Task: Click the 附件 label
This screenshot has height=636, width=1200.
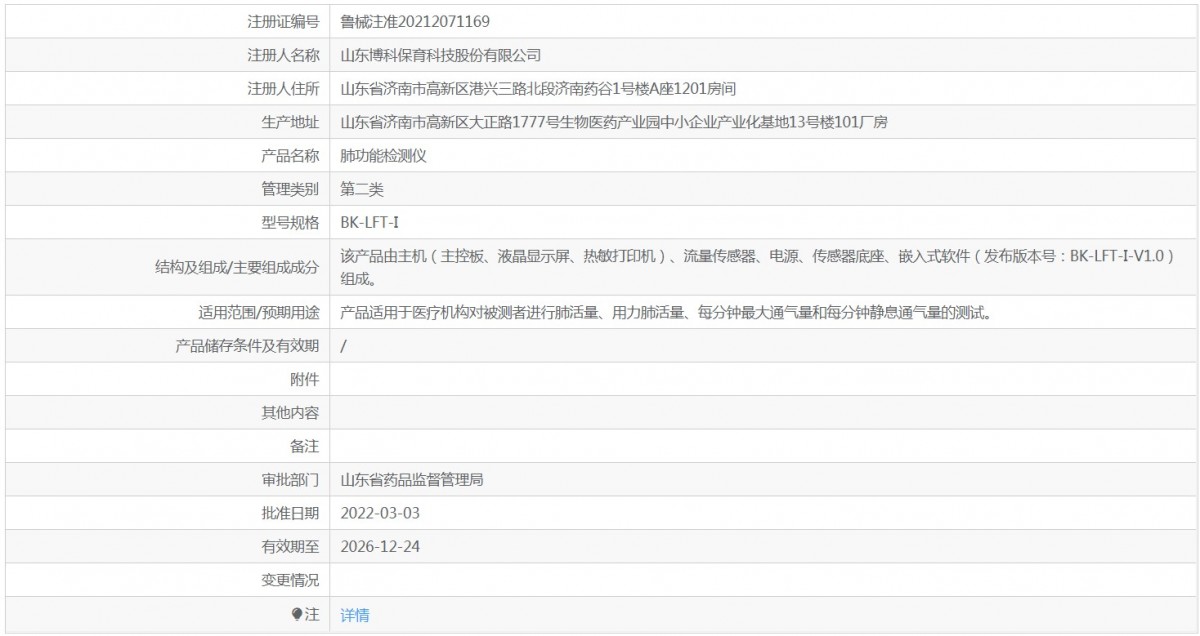Action: tap(304, 379)
